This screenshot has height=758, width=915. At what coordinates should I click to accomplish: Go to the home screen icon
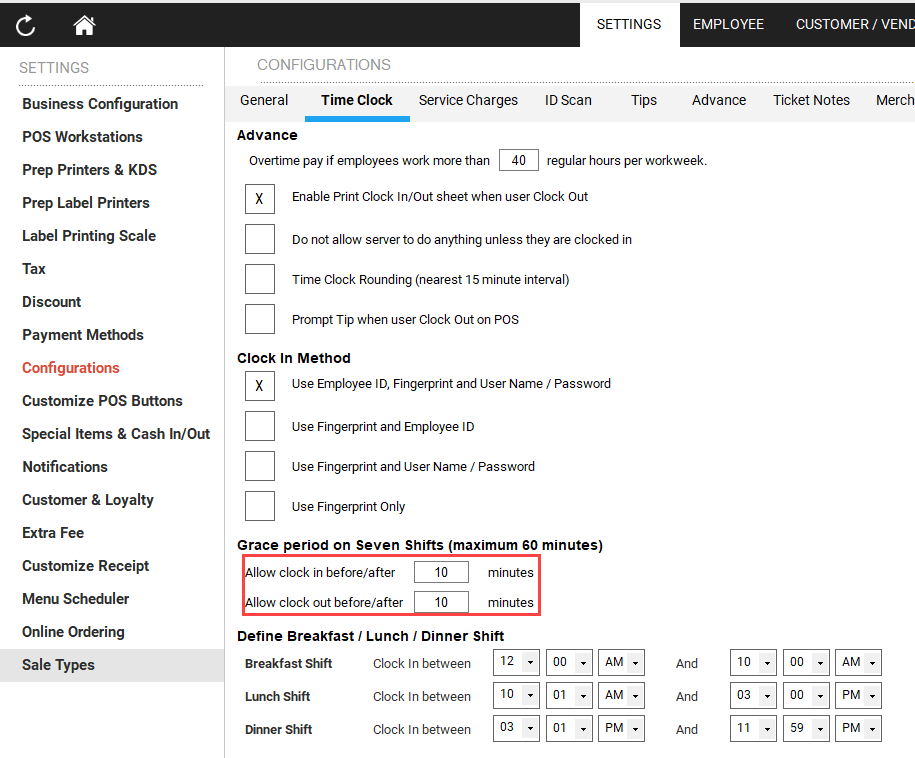(84, 26)
